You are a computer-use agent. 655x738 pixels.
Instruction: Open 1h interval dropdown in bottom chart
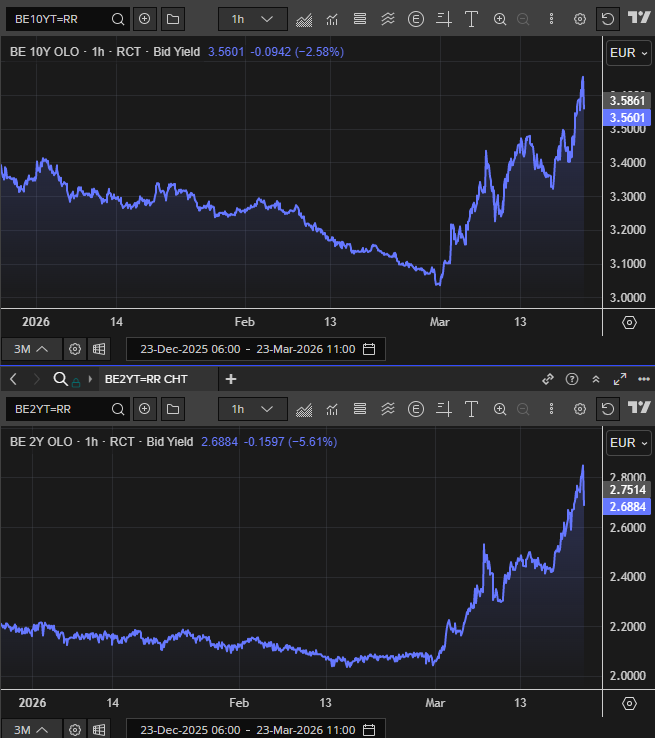pos(253,409)
